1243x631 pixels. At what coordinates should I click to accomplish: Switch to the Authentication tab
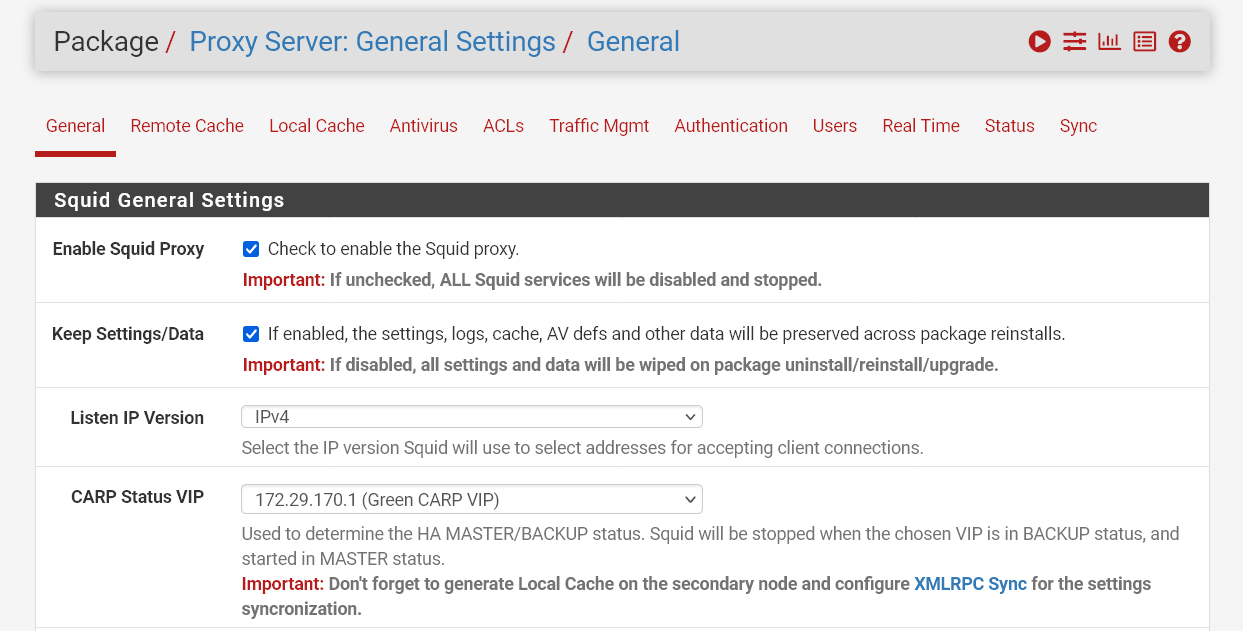coord(730,126)
